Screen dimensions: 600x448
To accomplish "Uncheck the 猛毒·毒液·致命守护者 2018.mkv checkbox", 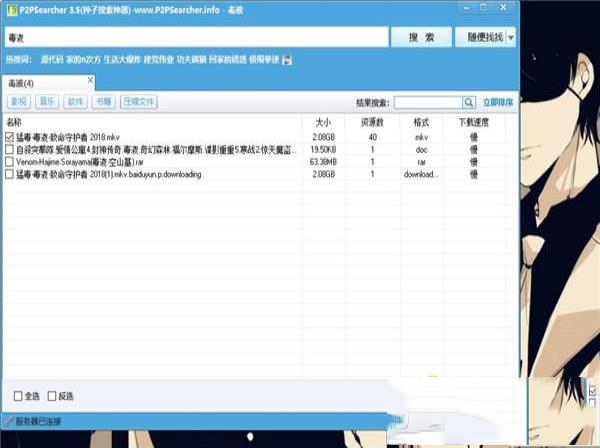I will click(x=10, y=136).
